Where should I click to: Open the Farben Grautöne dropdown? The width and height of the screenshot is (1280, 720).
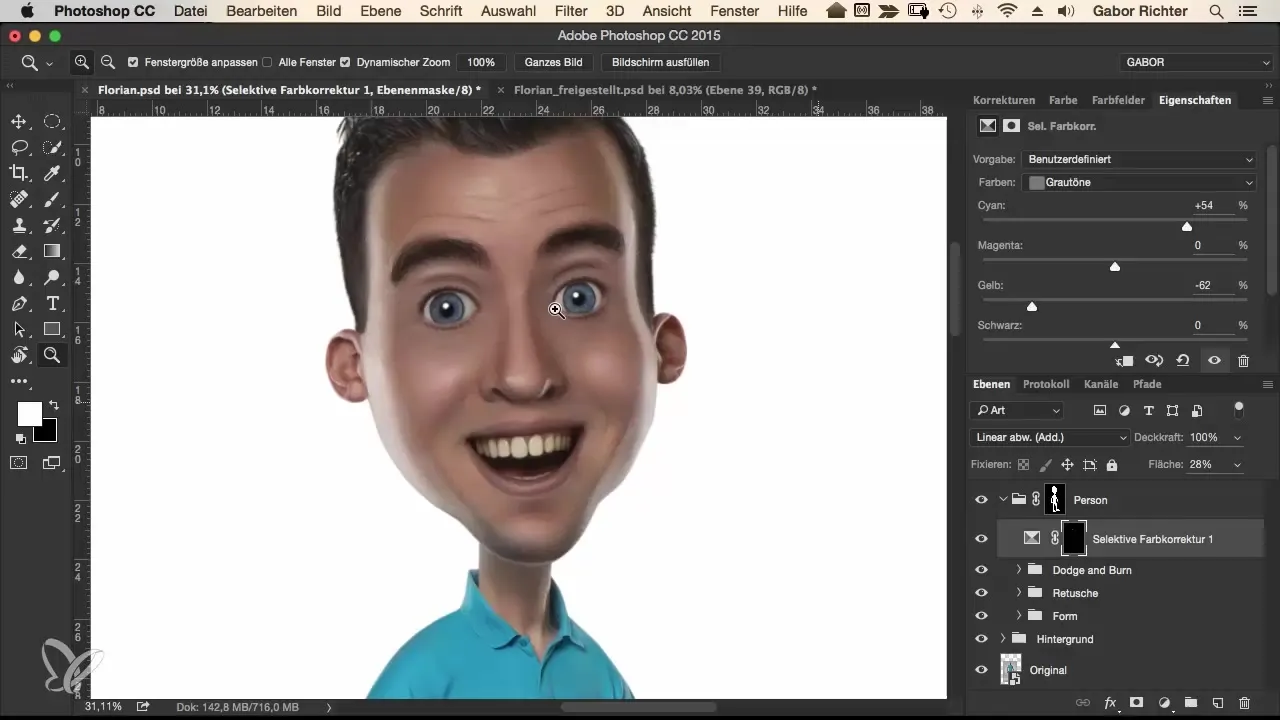point(1139,183)
